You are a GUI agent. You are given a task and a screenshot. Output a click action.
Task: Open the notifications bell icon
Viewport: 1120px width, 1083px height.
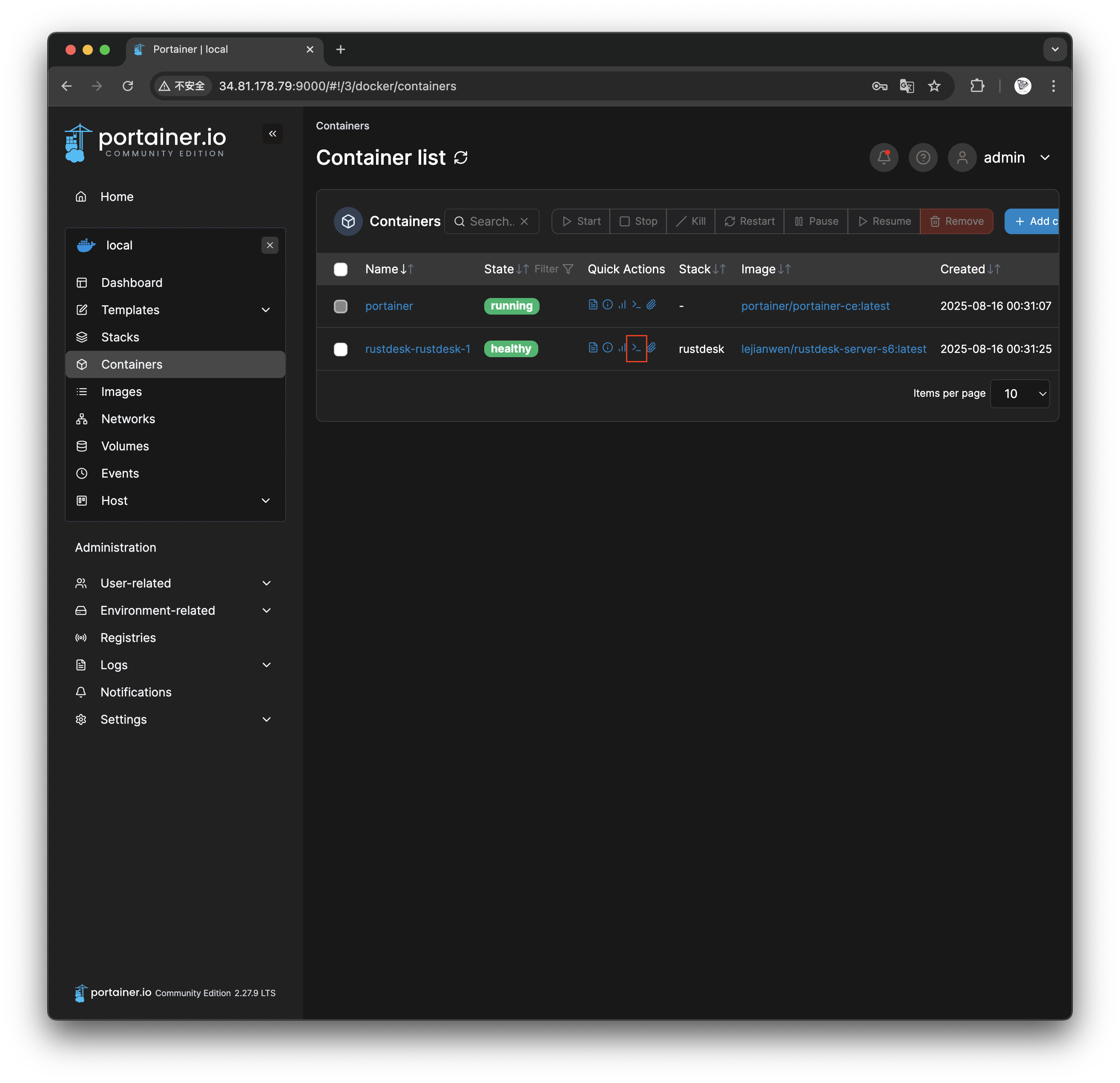[x=883, y=157]
